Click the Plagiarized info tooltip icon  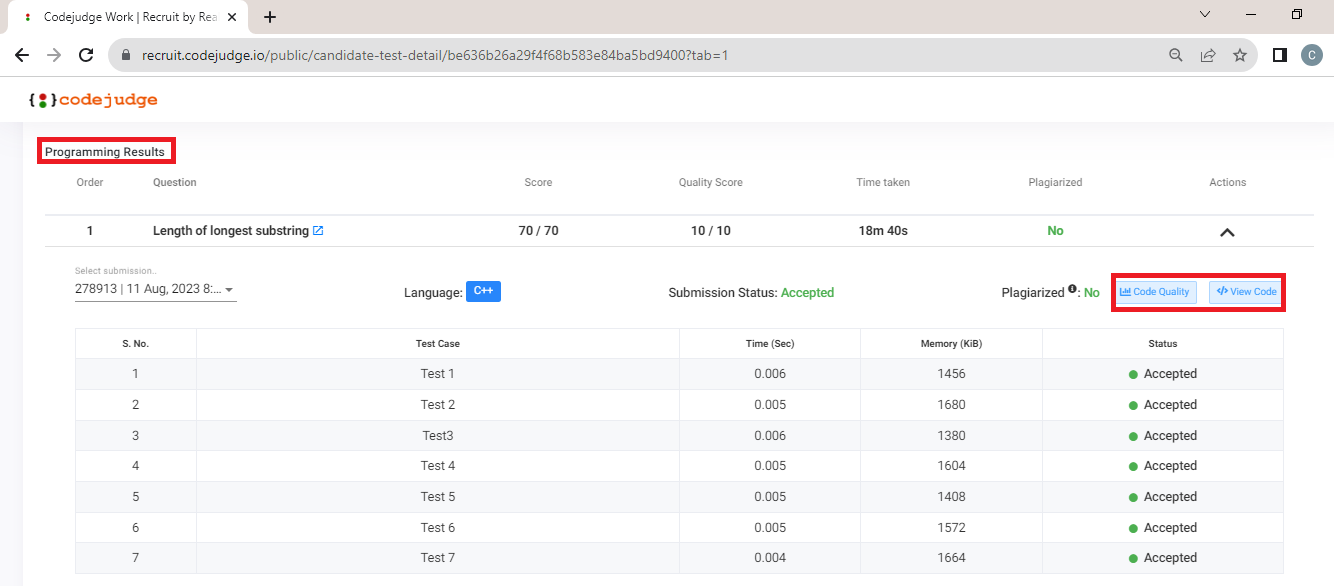[1070, 287]
